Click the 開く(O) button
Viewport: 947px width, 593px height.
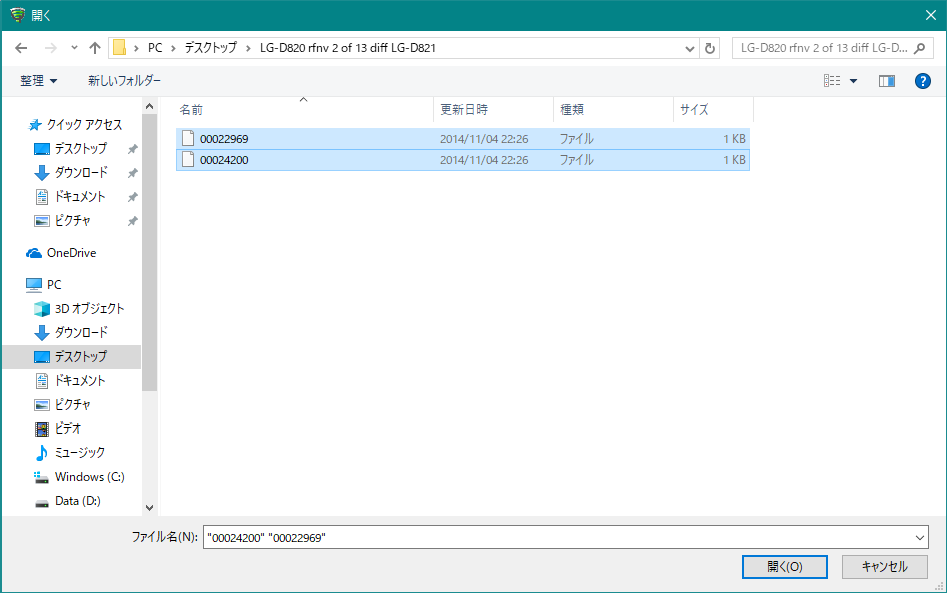[x=785, y=566]
